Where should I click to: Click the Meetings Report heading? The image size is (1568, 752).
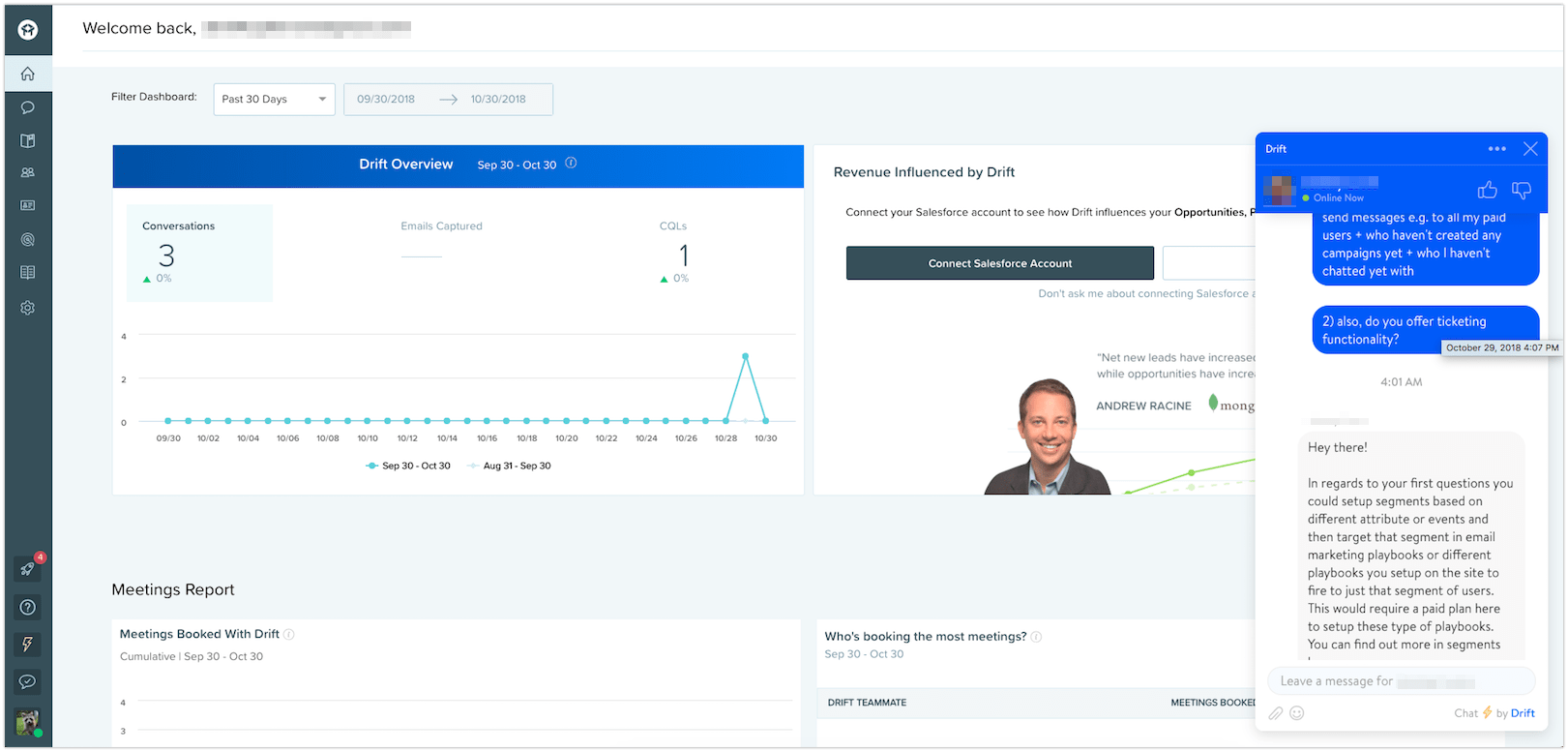point(173,589)
